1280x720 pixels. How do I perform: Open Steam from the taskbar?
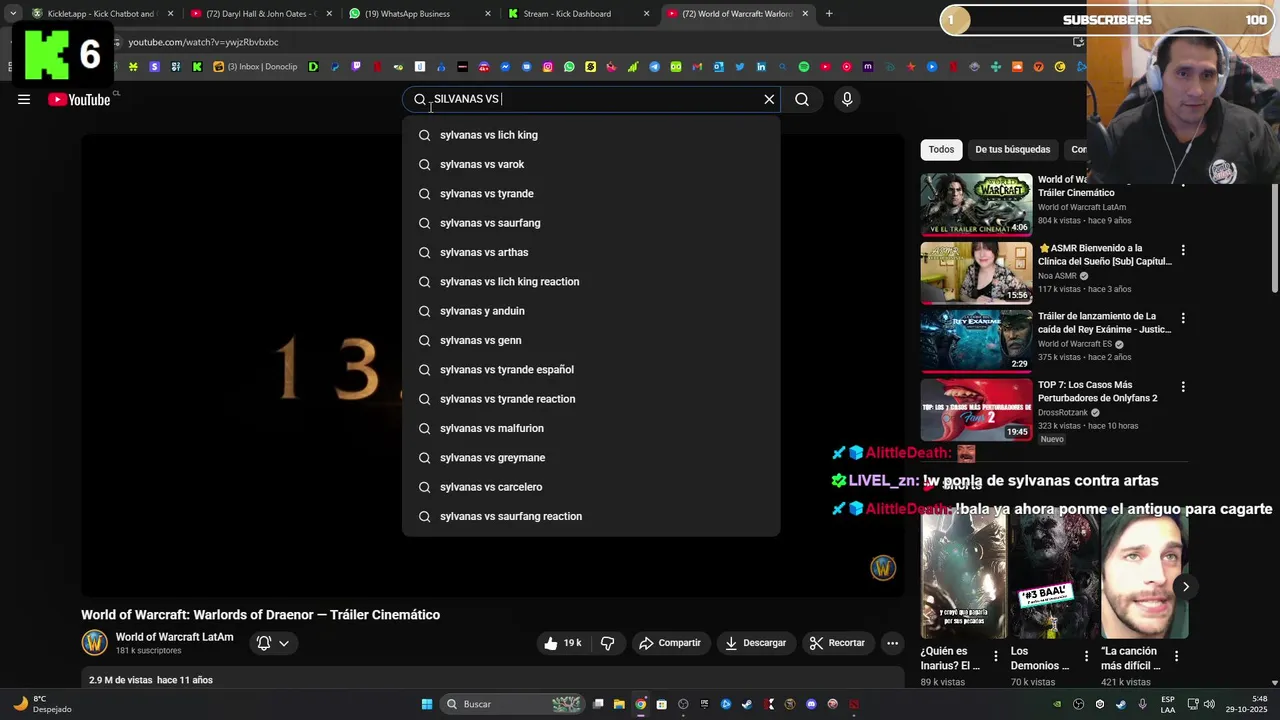tap(747, 704)
